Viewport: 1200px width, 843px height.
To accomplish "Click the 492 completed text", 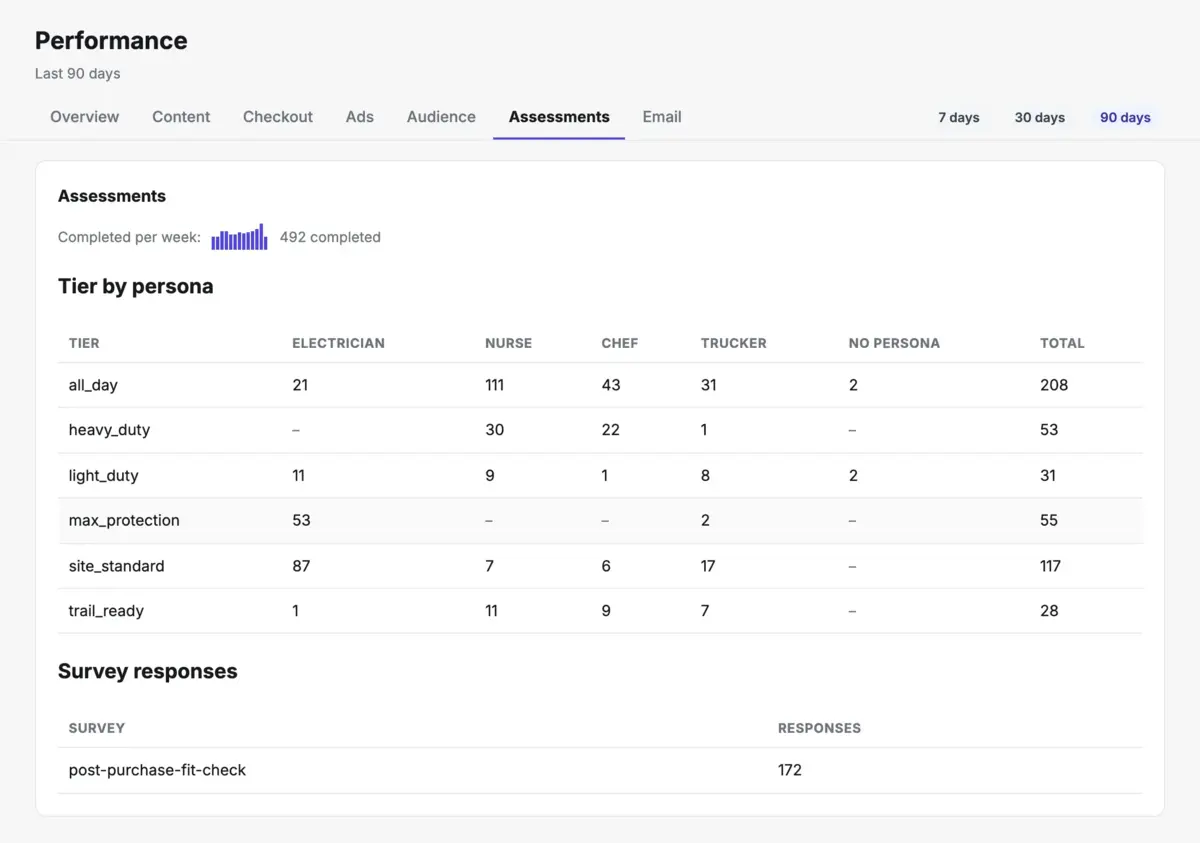I will click(330, 237).
